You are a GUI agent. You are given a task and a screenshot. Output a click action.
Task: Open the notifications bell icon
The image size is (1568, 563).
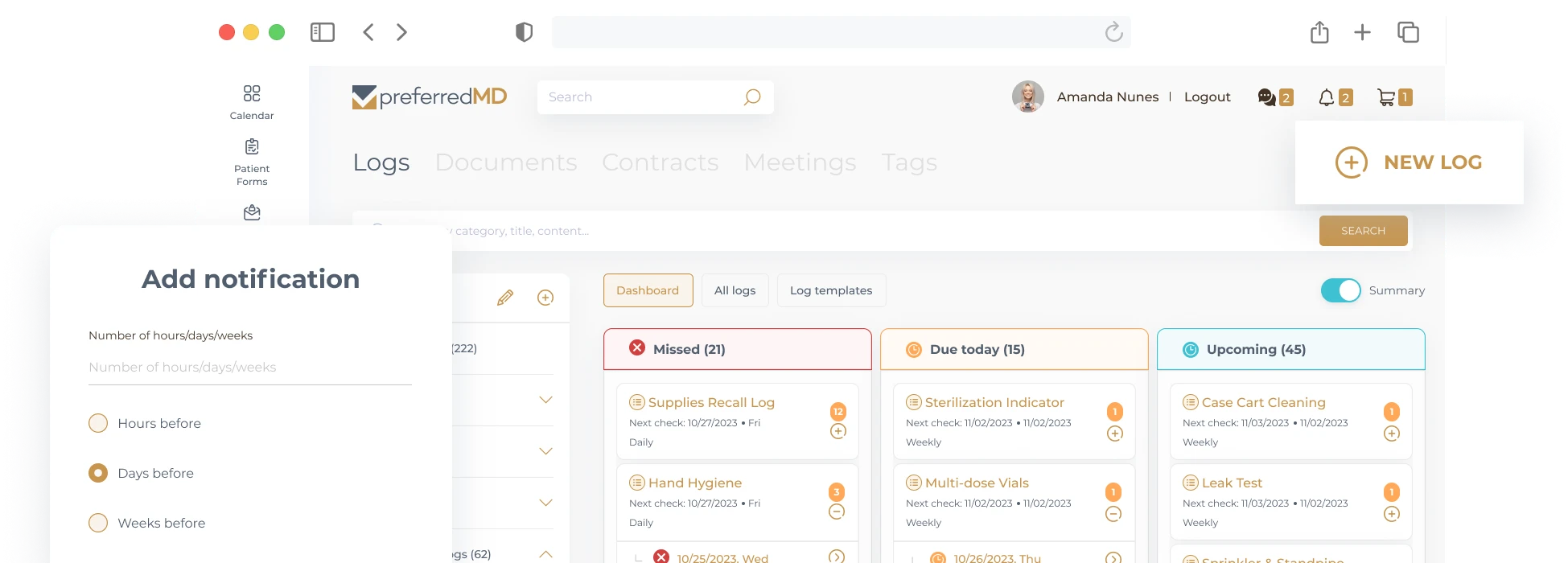pyautogui.click(x=1326, y=97)
